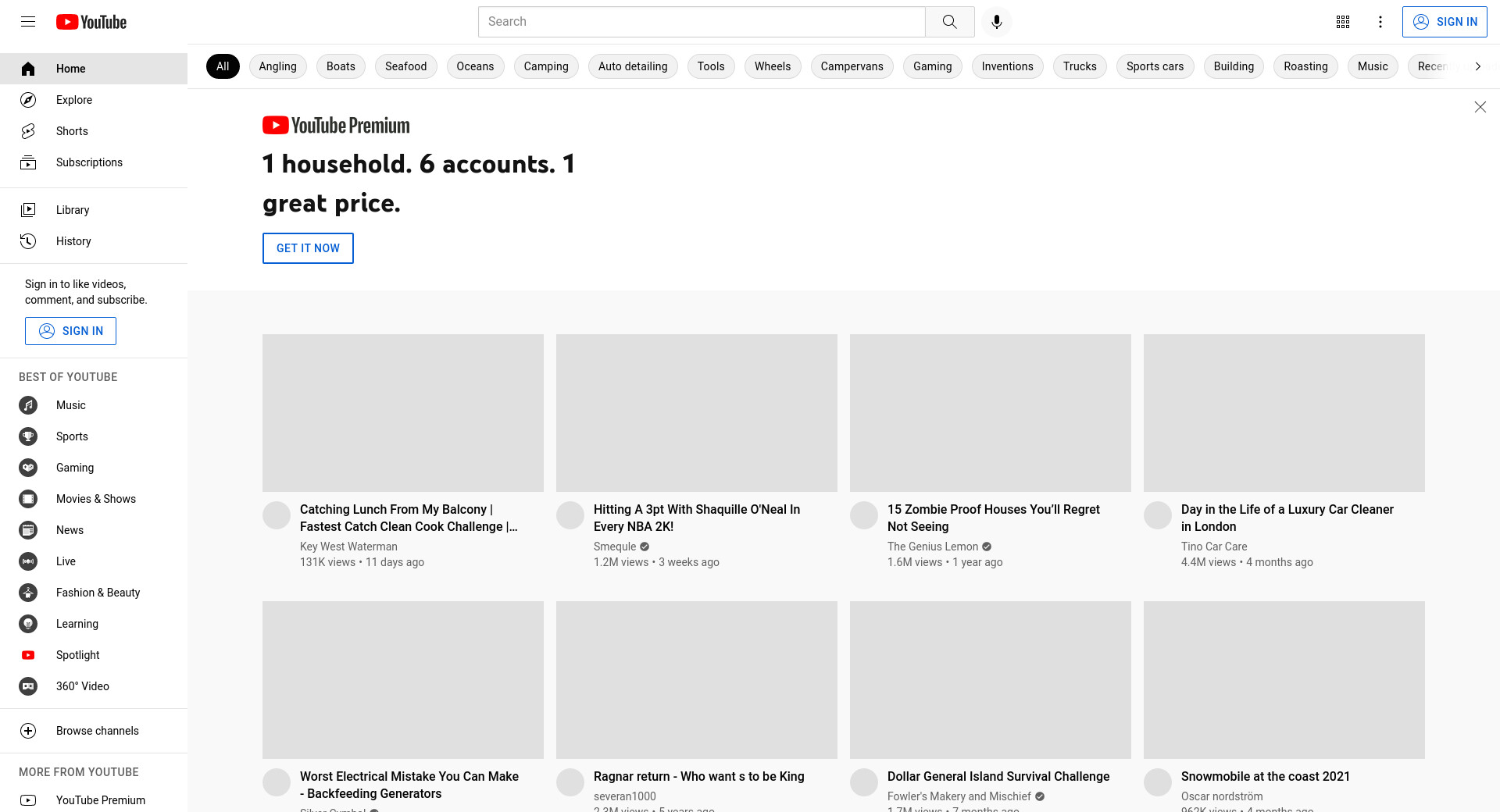The height and width of the screenshot is (812, 1500).
Task: Open Explore from the sidebar
Action: pyautogui.click(x=94, y=100)
